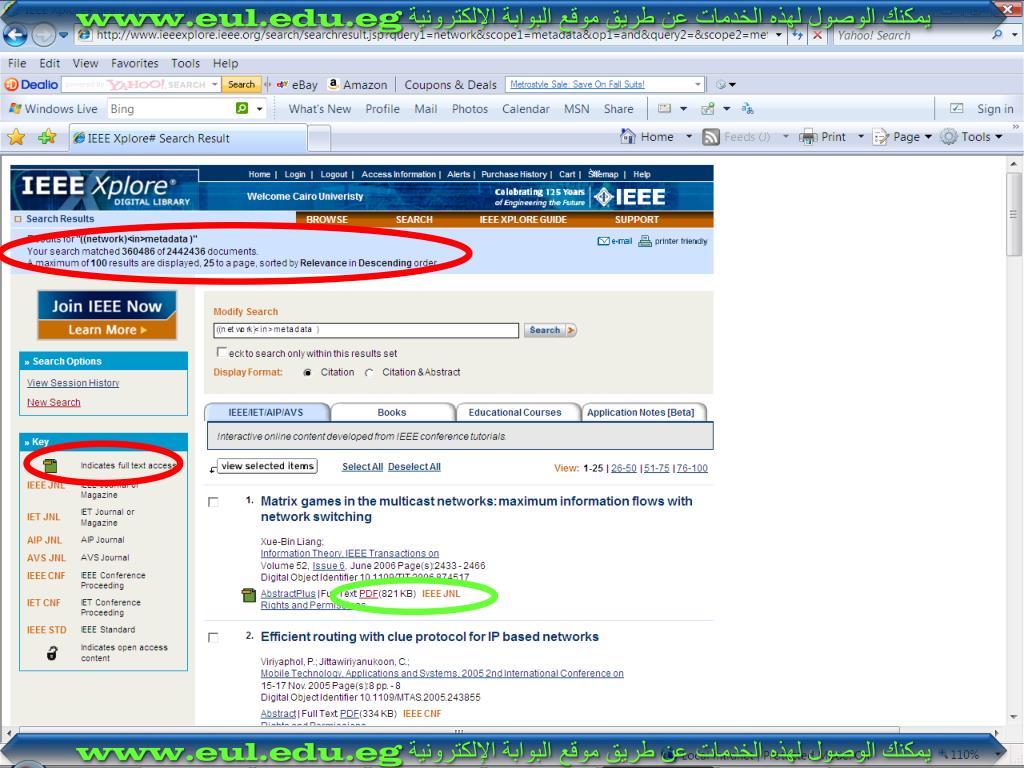Viewport: 1024px width, 768px height.
Task: Open View Session History link
Action: tap(73, 383)
